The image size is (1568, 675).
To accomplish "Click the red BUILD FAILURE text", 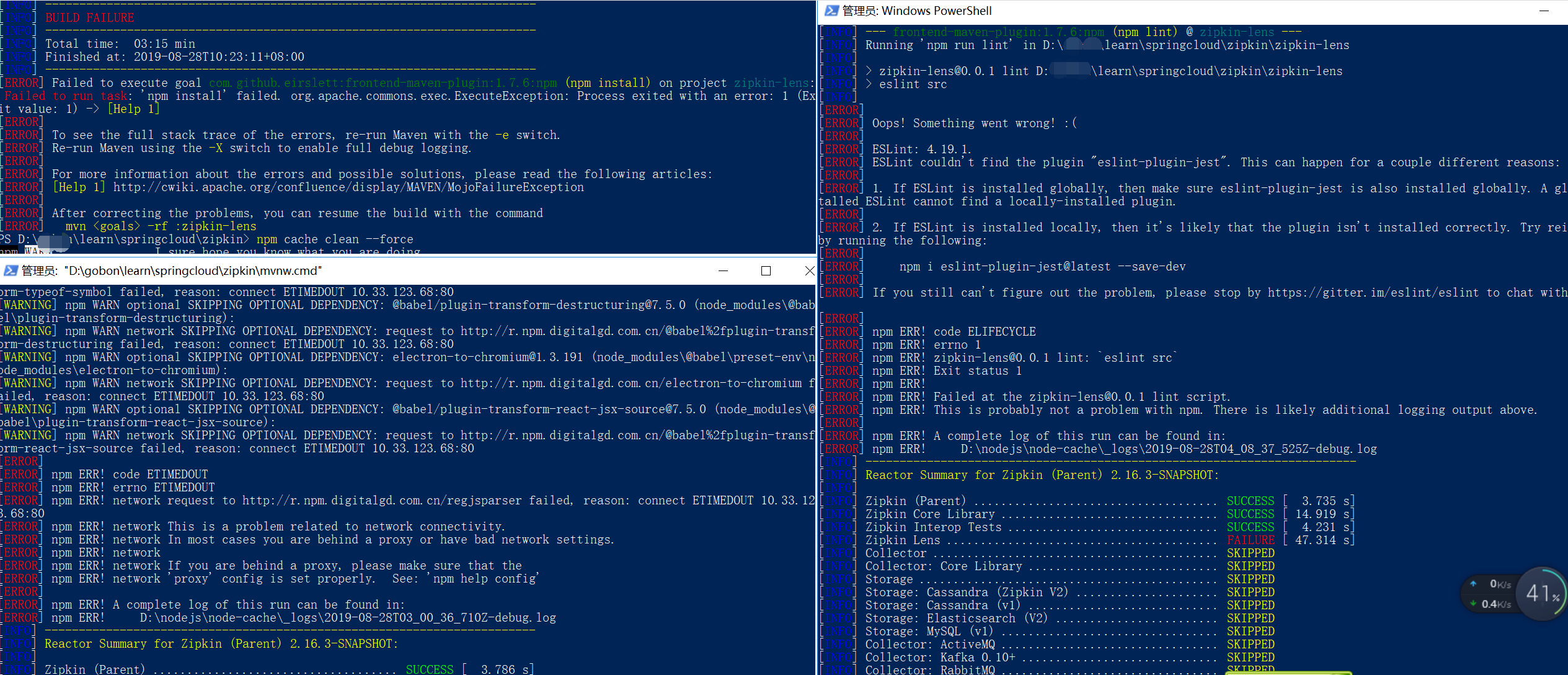I will pos(89,17).
